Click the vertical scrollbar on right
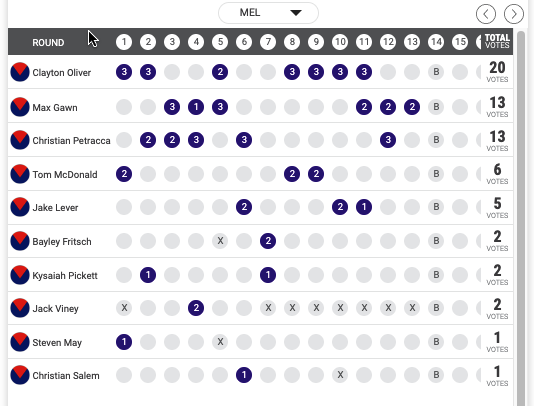 pos(521,218)
